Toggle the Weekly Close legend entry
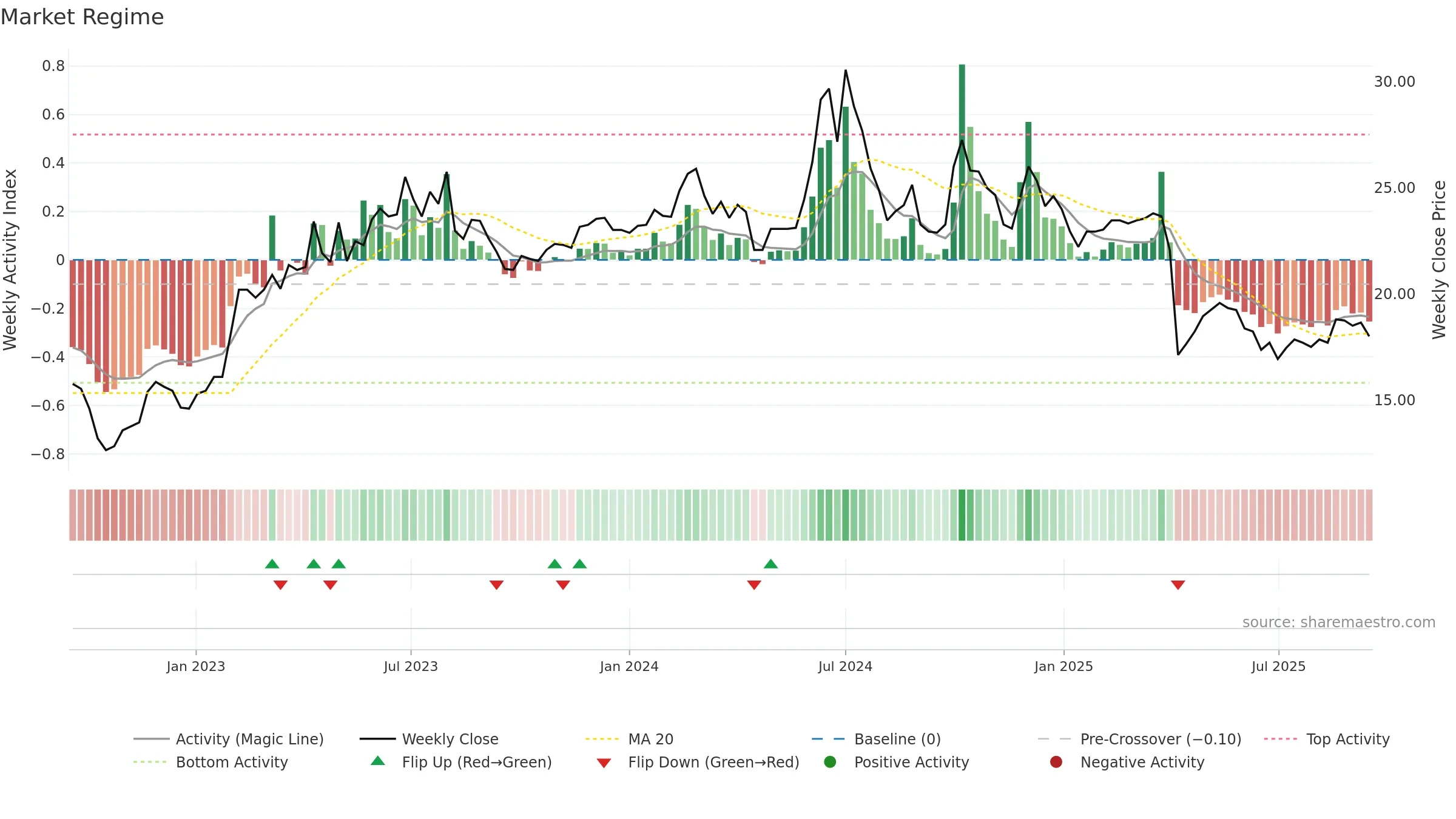The width and height of the screenshot is (1456, 819). pyautogui.click(x=429, y=739)
